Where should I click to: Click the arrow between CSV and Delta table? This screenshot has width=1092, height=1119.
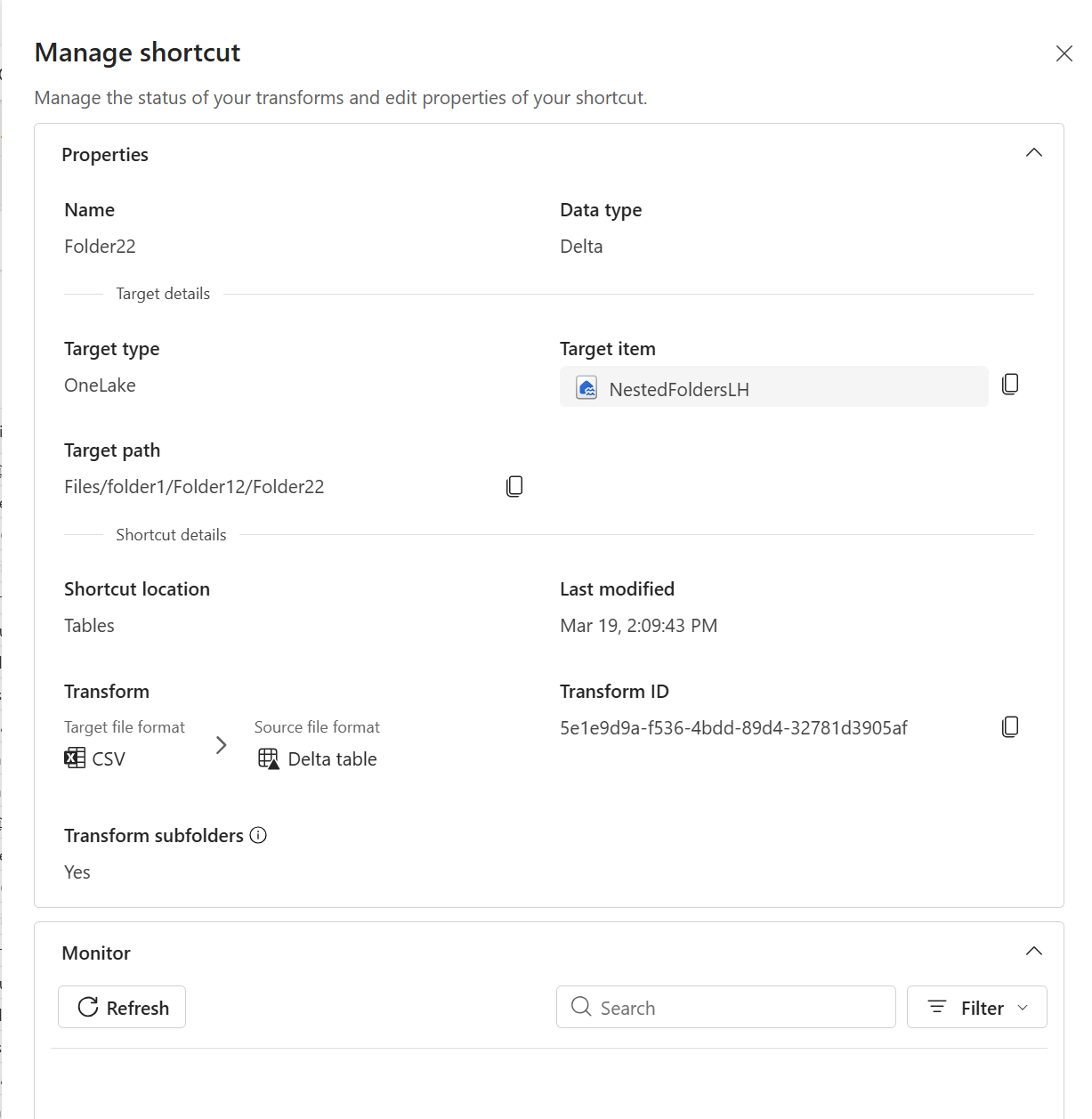click(x=221, y=745)
